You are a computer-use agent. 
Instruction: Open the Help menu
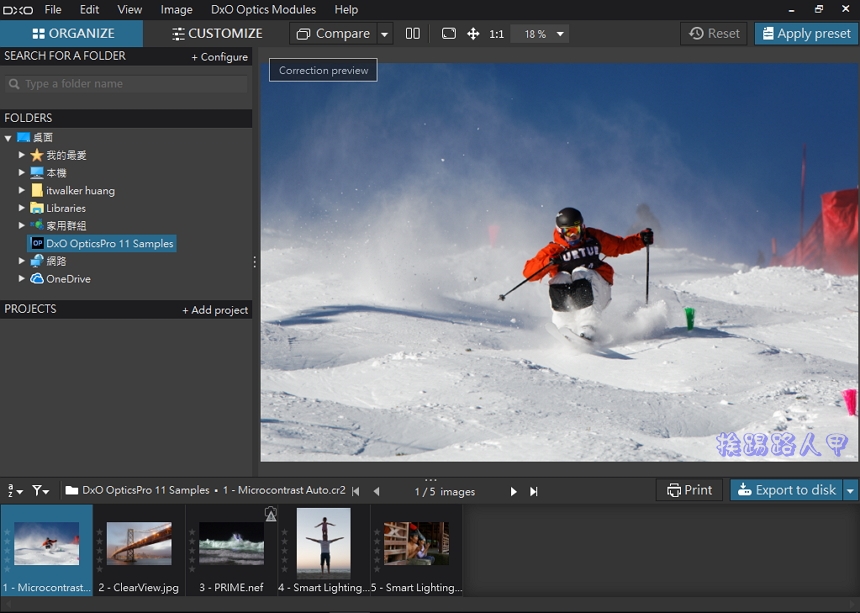[x=346, y=9]
